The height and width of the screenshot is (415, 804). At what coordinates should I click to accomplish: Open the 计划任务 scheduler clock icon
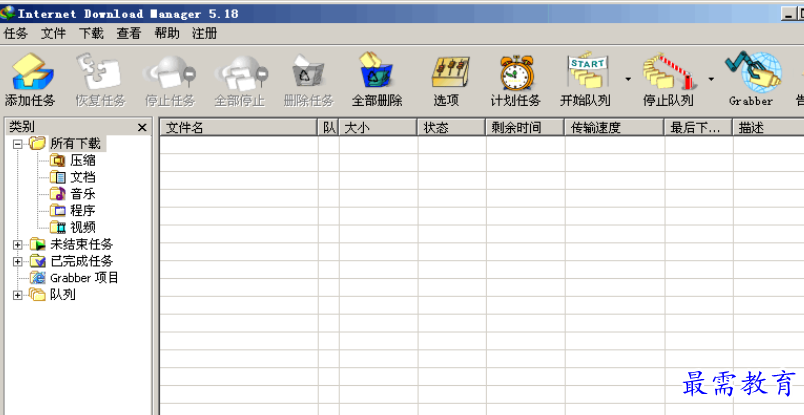click(x=516, y=73)
